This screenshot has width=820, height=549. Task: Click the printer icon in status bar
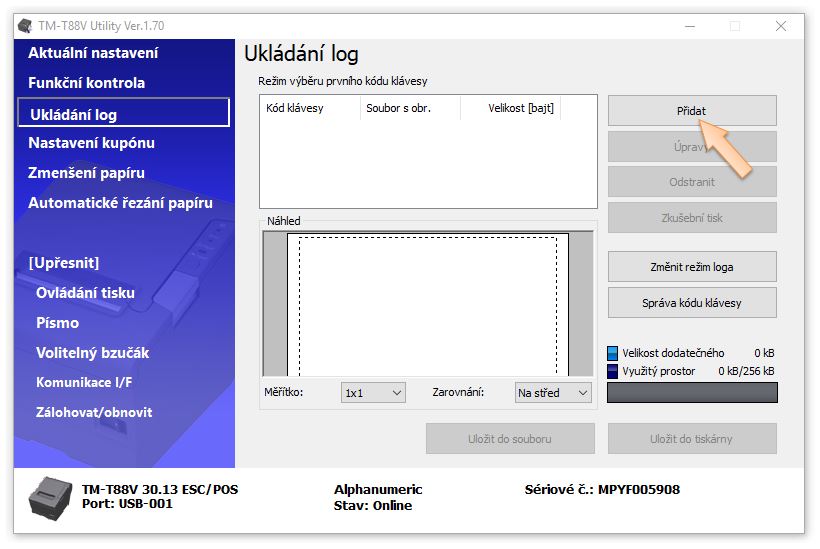(50, 498)
